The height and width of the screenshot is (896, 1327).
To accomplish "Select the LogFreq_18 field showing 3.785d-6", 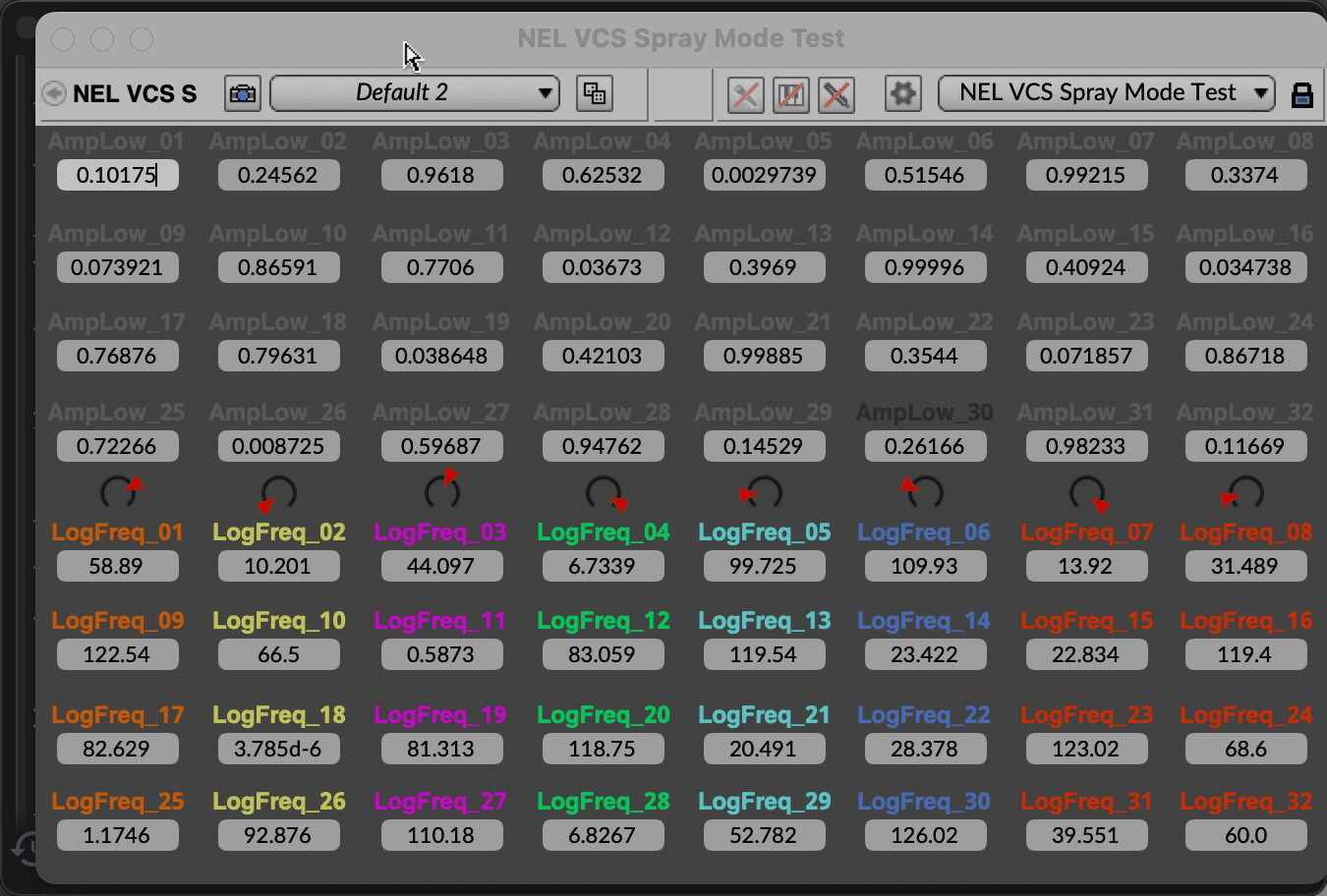I will (x=278, y=749).
